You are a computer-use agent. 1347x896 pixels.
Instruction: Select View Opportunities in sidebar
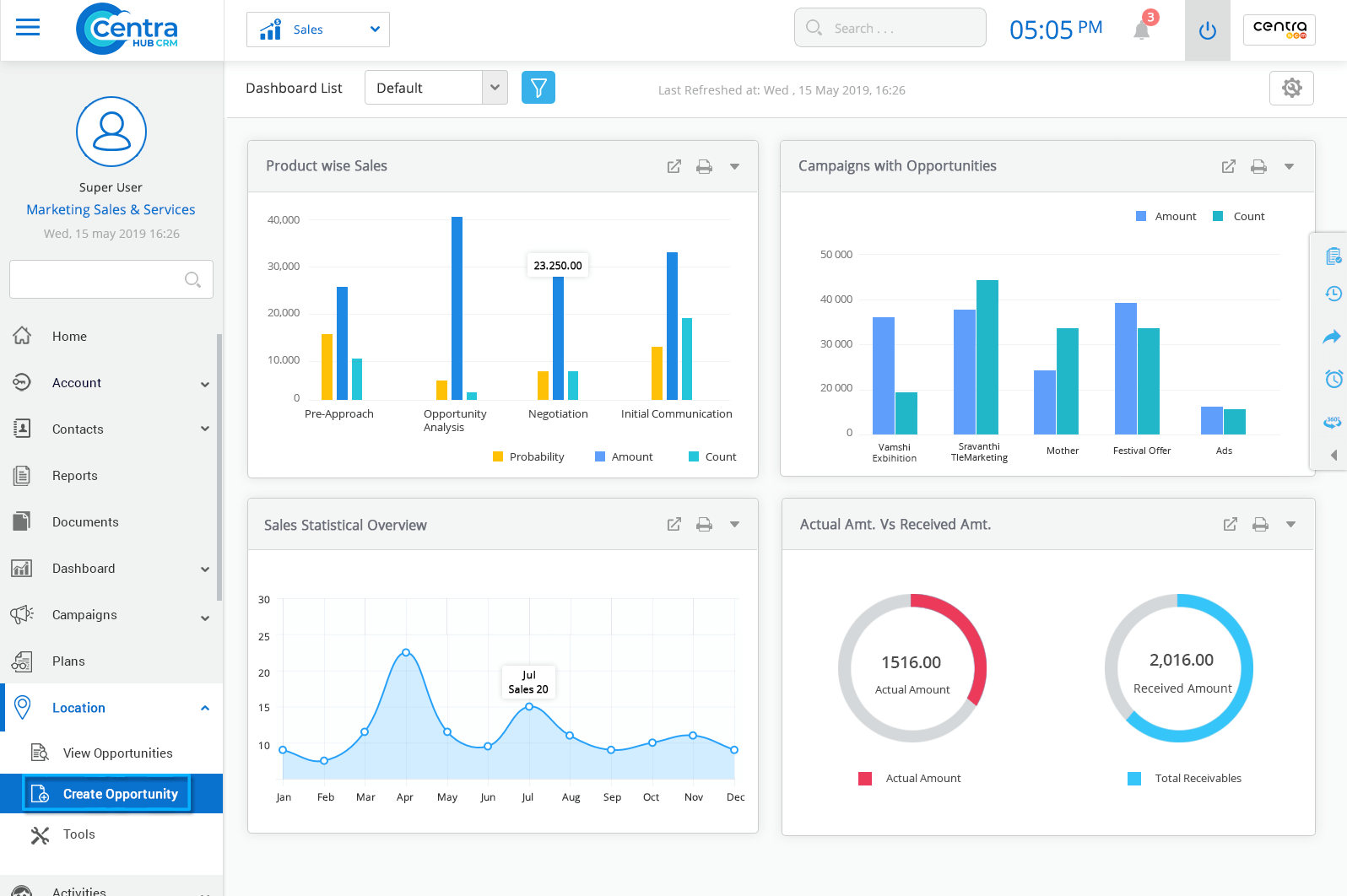(117, 753)
